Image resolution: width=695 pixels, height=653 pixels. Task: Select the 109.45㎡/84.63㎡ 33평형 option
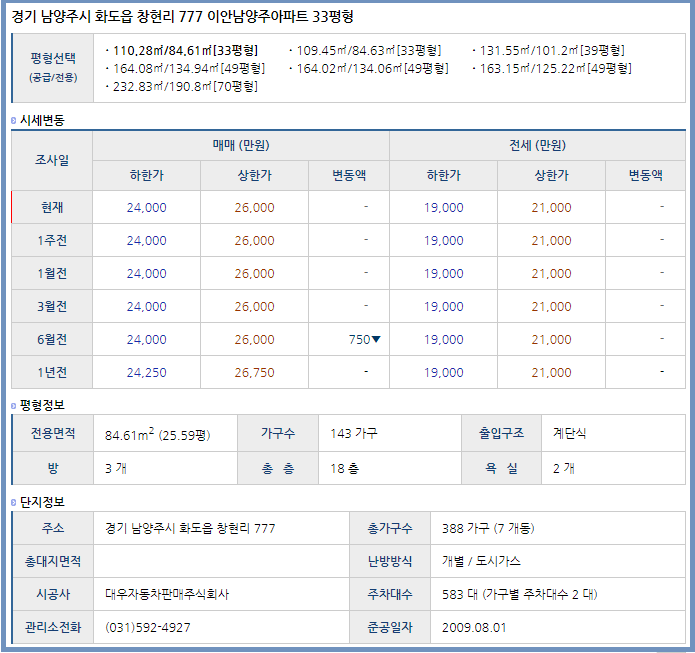[x=369, y=51]
